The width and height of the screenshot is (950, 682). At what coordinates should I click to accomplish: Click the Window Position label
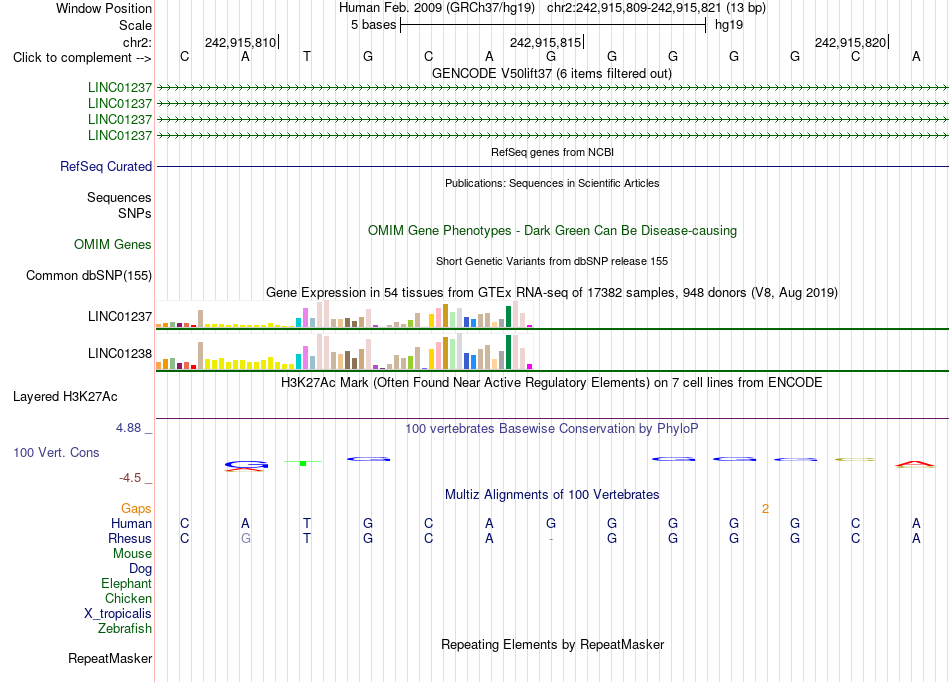coord(104,8)
